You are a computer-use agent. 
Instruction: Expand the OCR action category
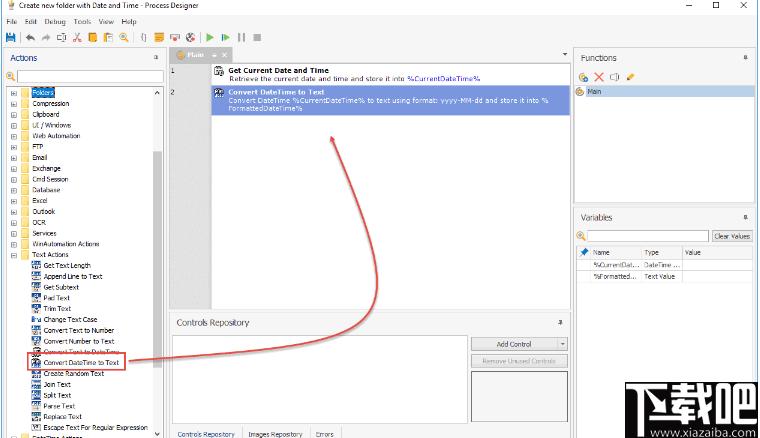tap(14, 223)
